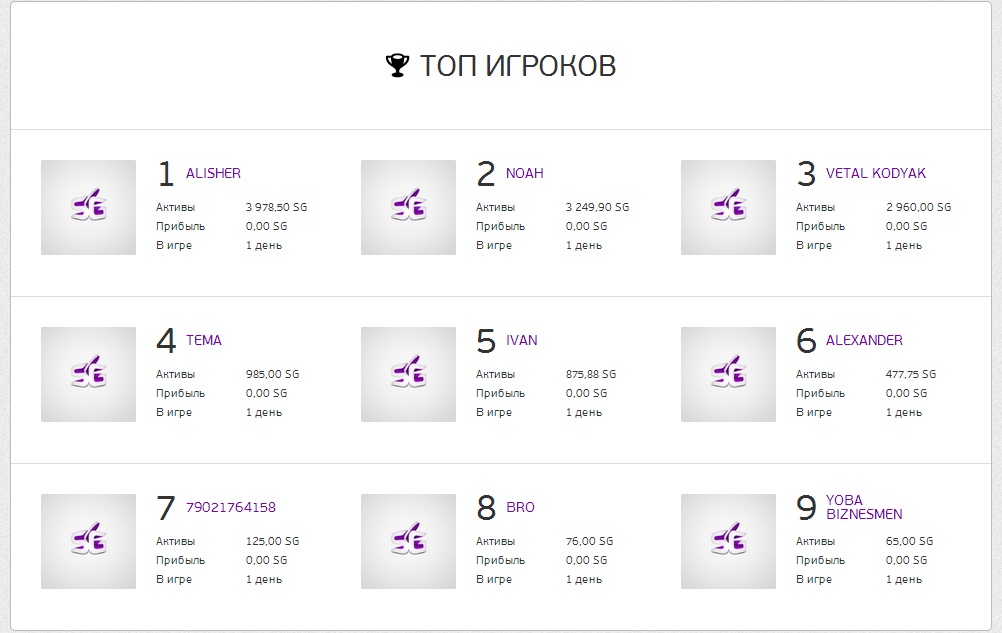1002x633 pixels.
Task: Open YOBA BIZNESMEN name link
Action: [864, 507]
